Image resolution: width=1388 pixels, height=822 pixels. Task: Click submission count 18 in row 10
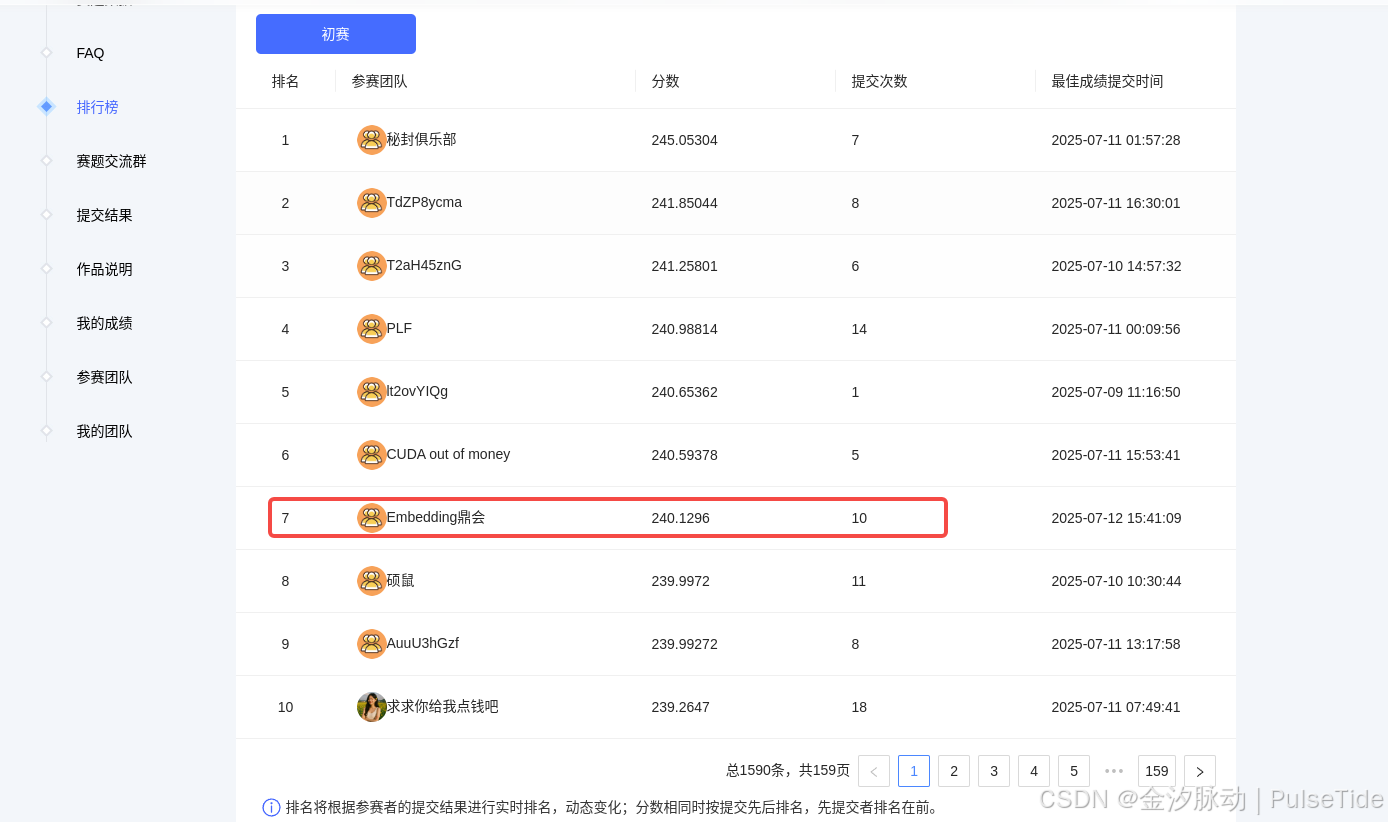pyautogui.click(x=859, y=707)
